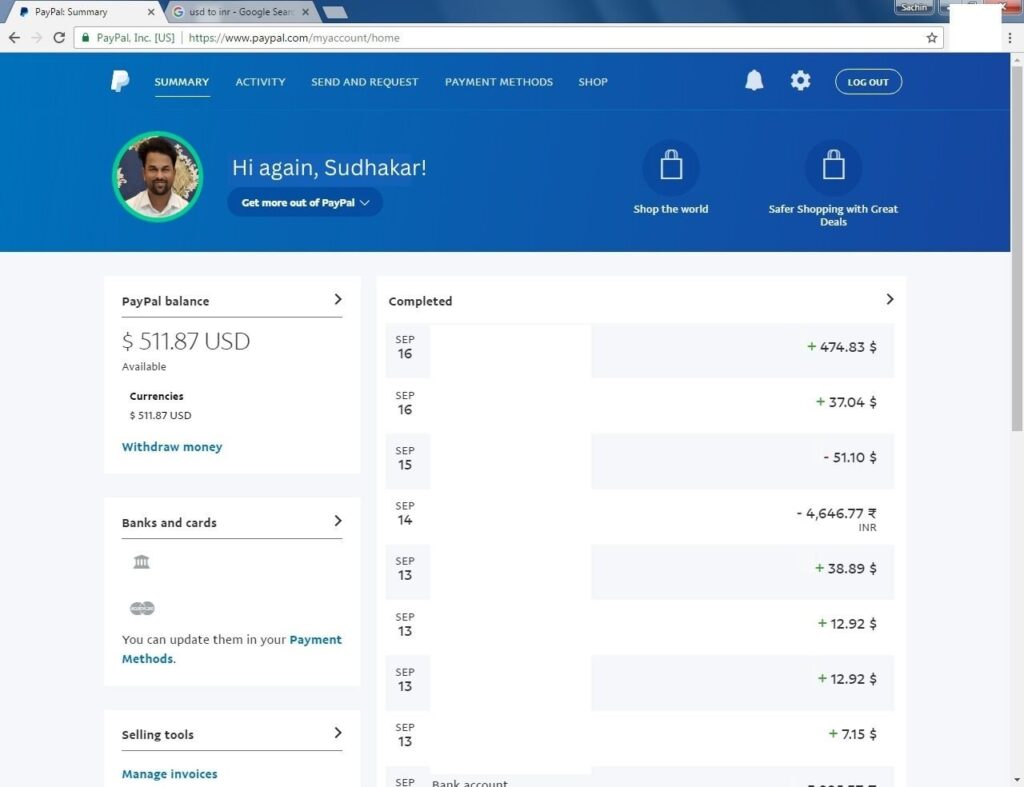Open PayPal home via the PayPal logo
This screenshot has width=1024, height=787.
[119, 81]
